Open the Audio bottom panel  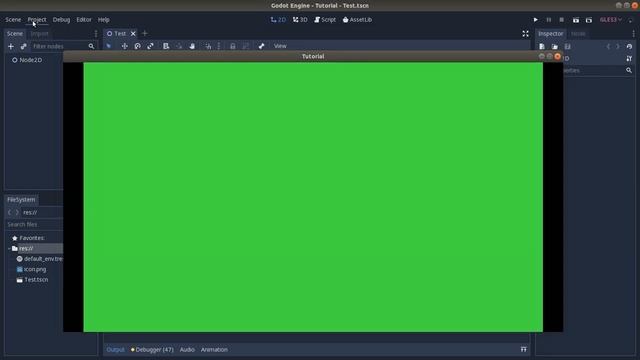click(187, 349)
